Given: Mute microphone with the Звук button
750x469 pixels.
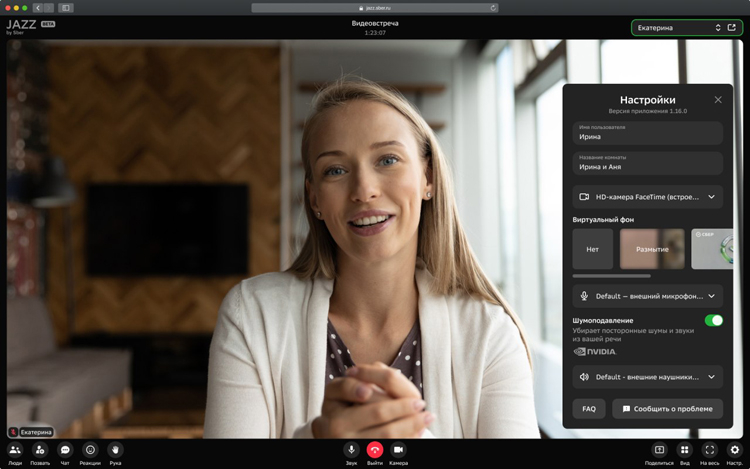Looking at the screenshot, I should pyautogui.click(x=351, y=450).
